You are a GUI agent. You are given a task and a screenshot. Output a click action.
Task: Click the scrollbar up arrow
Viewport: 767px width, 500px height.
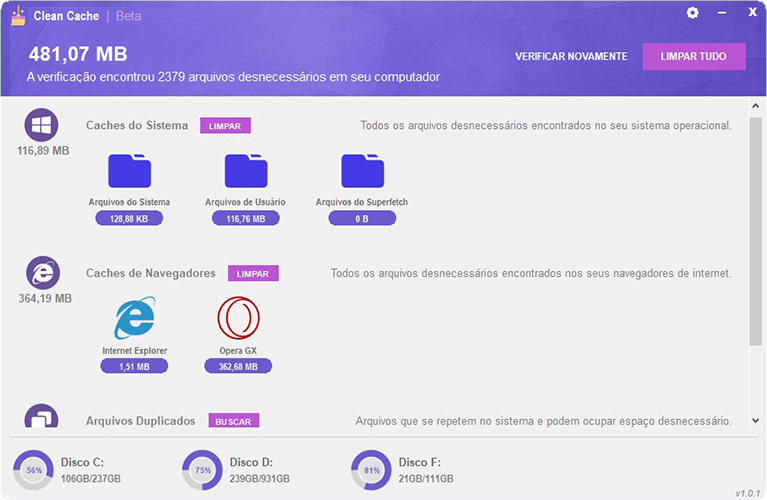(x=755, y=106)
